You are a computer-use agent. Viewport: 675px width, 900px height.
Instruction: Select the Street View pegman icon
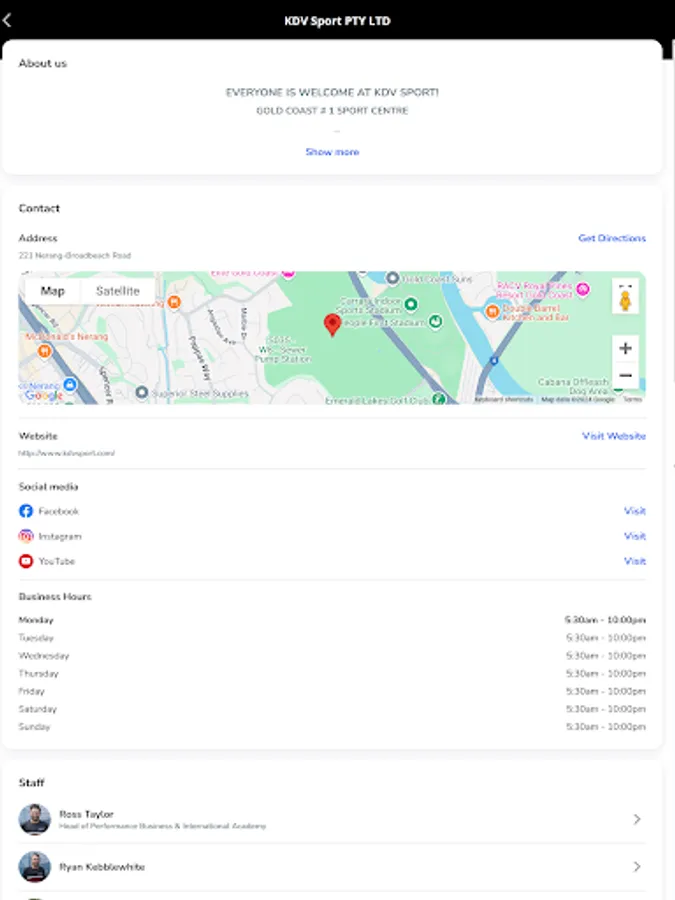(x=626, y=301)
